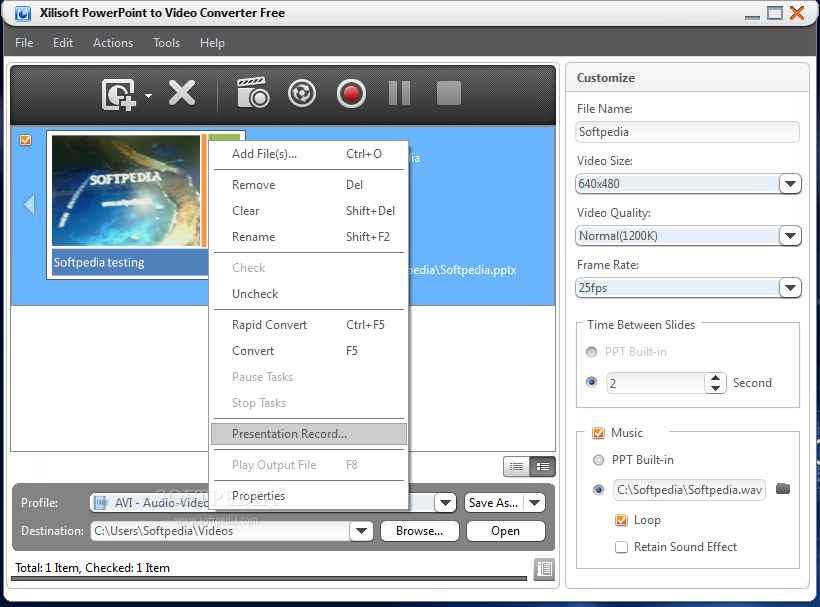Viewport: 820px width, 607px height.
Task: Decrease the seconds stepper value
Action: tap(715, 388)
